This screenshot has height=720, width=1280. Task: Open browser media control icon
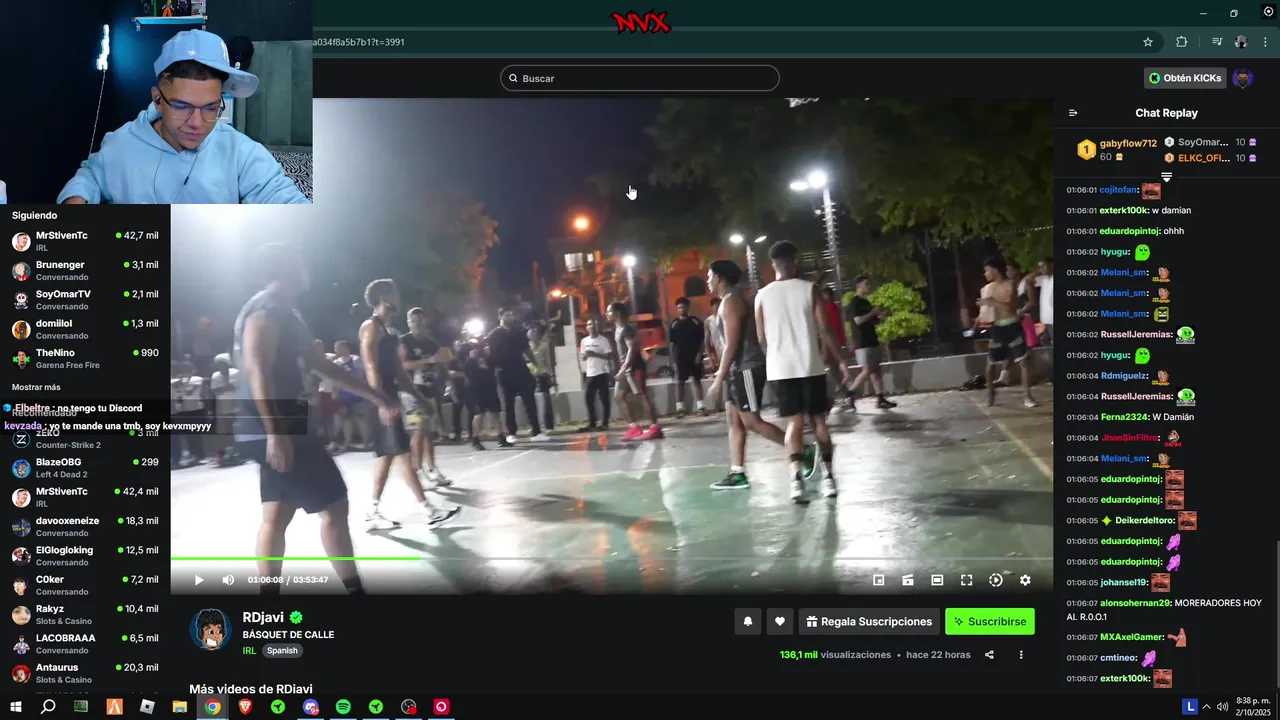coord(1217,42)
